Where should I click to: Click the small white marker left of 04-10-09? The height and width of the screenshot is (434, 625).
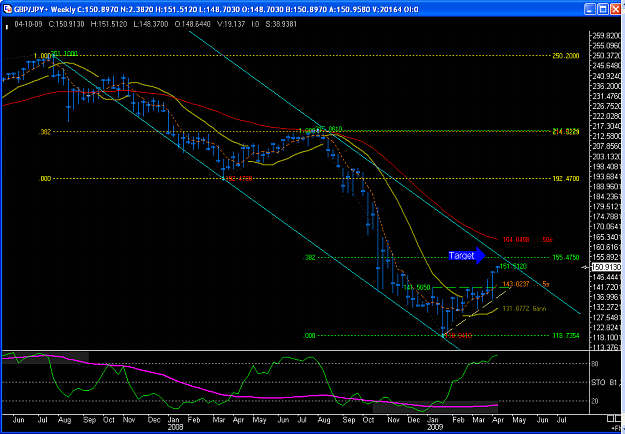(6, 27)
